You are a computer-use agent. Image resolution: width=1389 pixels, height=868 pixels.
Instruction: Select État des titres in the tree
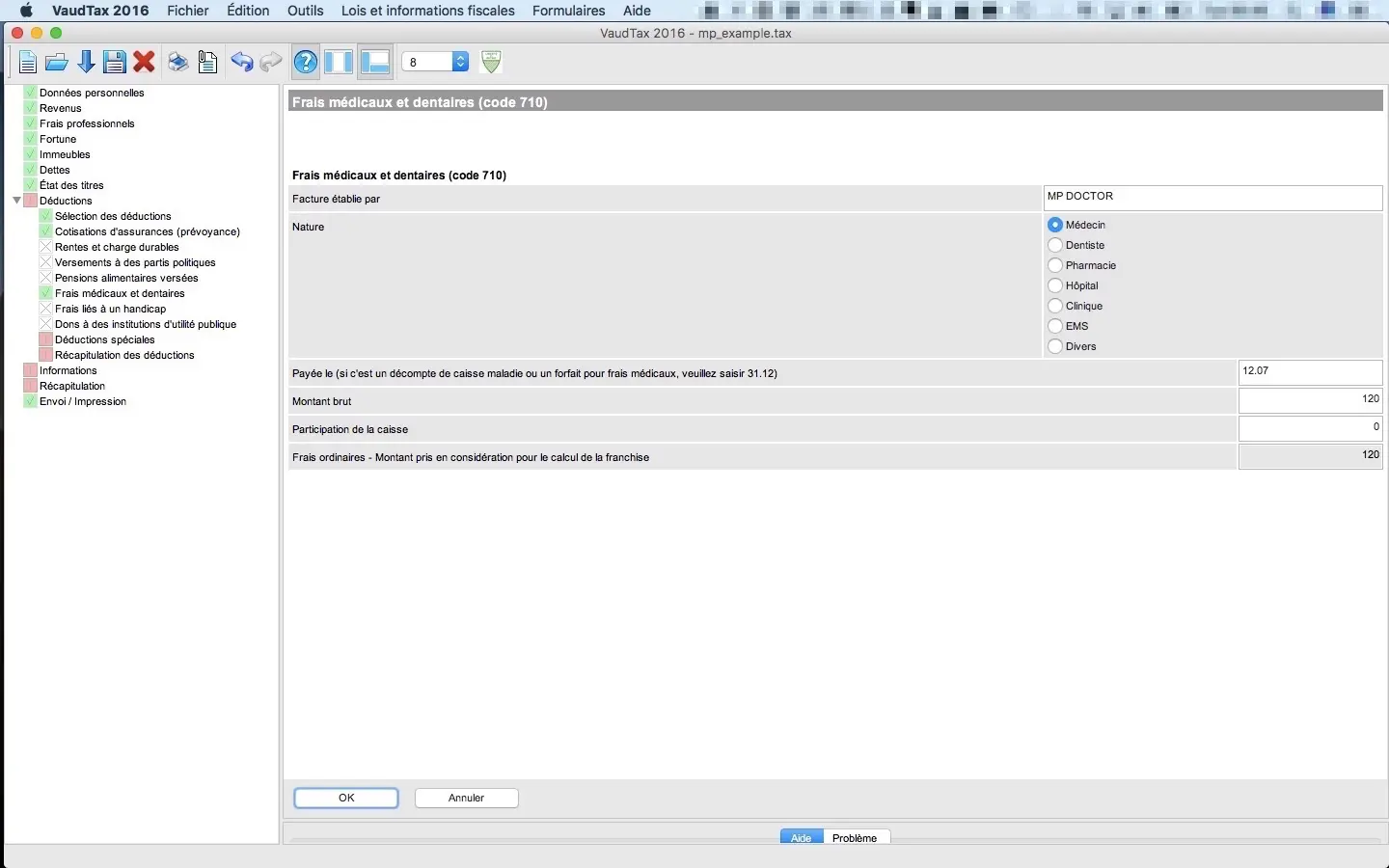[71, 185]
